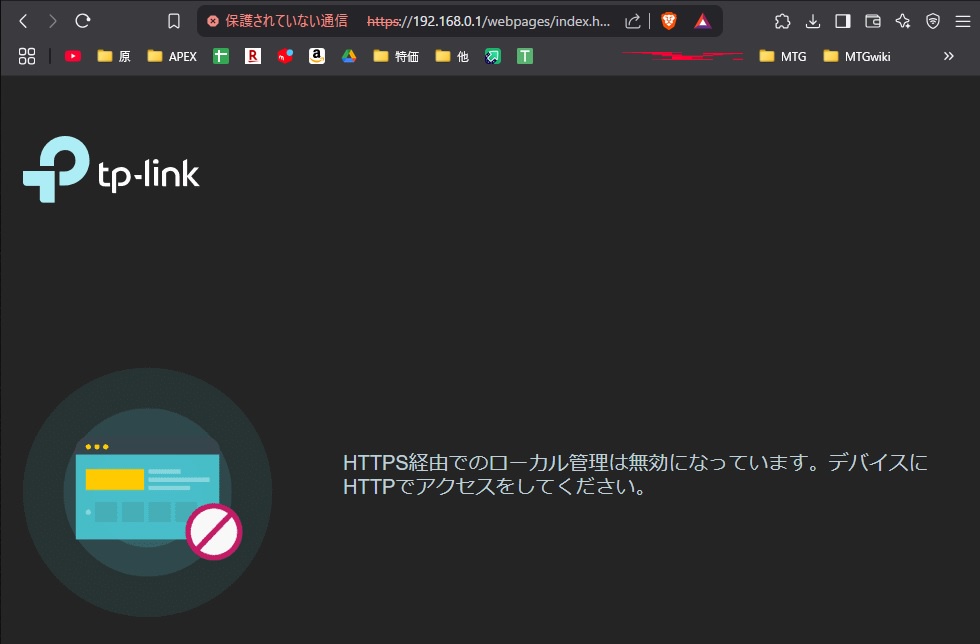The width and height of the screenshot is (980, 644).
Task: Toggle the browser sidebar panel
Action: [842, 21]
